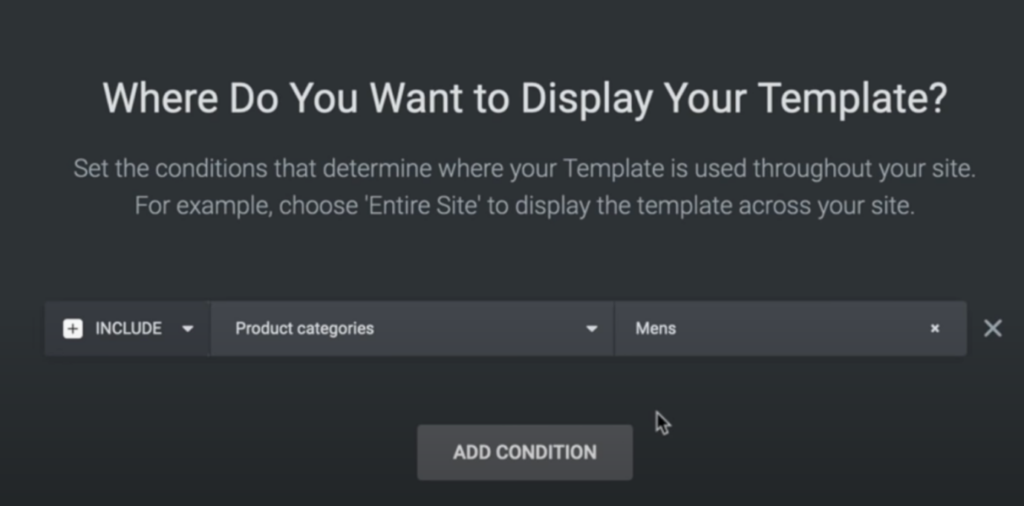The height and width of the screenshot is (506, 1024).
Task: Click the 'Set the conditions' description line
Action: point(524,168)
